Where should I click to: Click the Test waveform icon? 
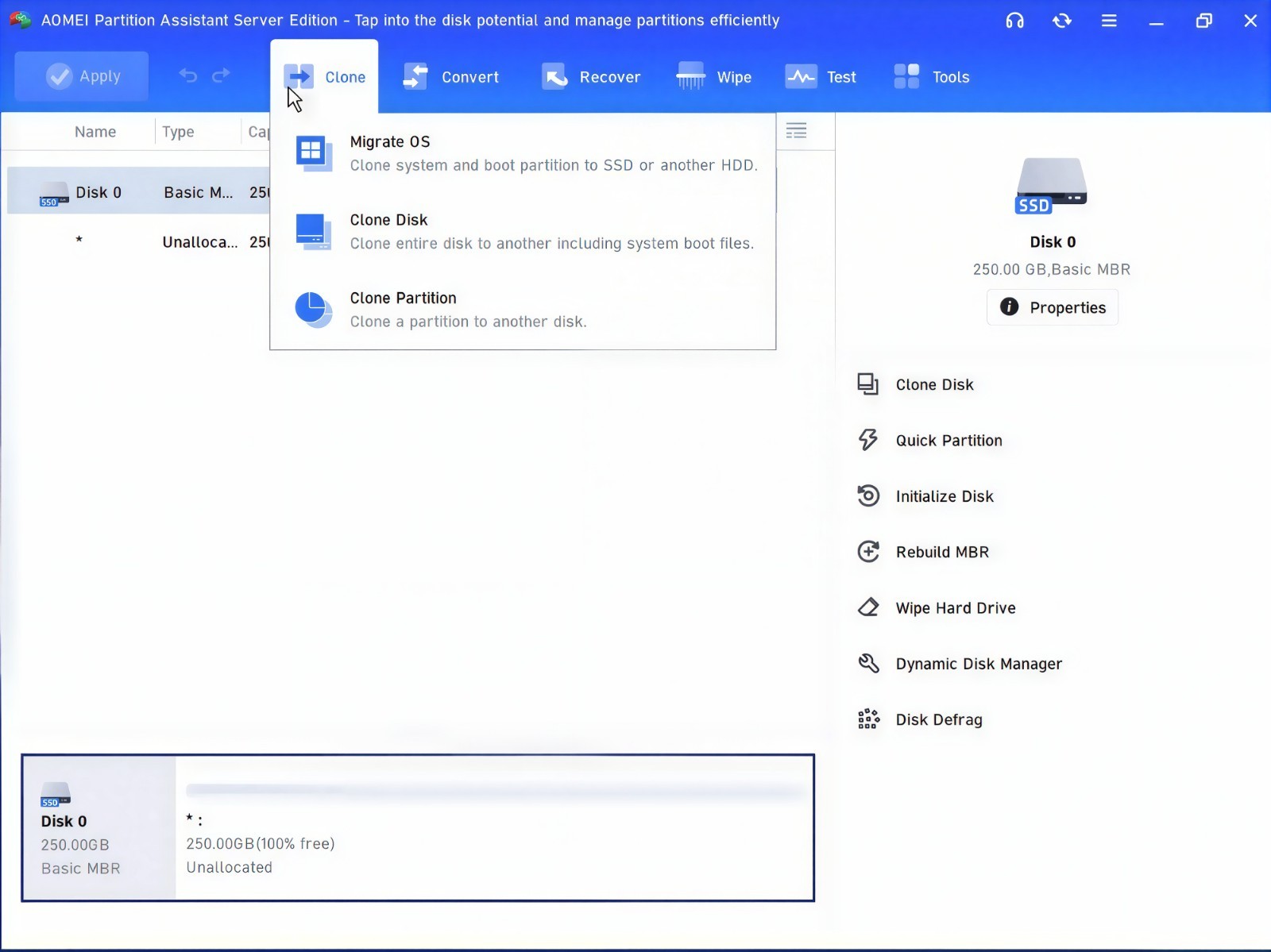[801, 77]
